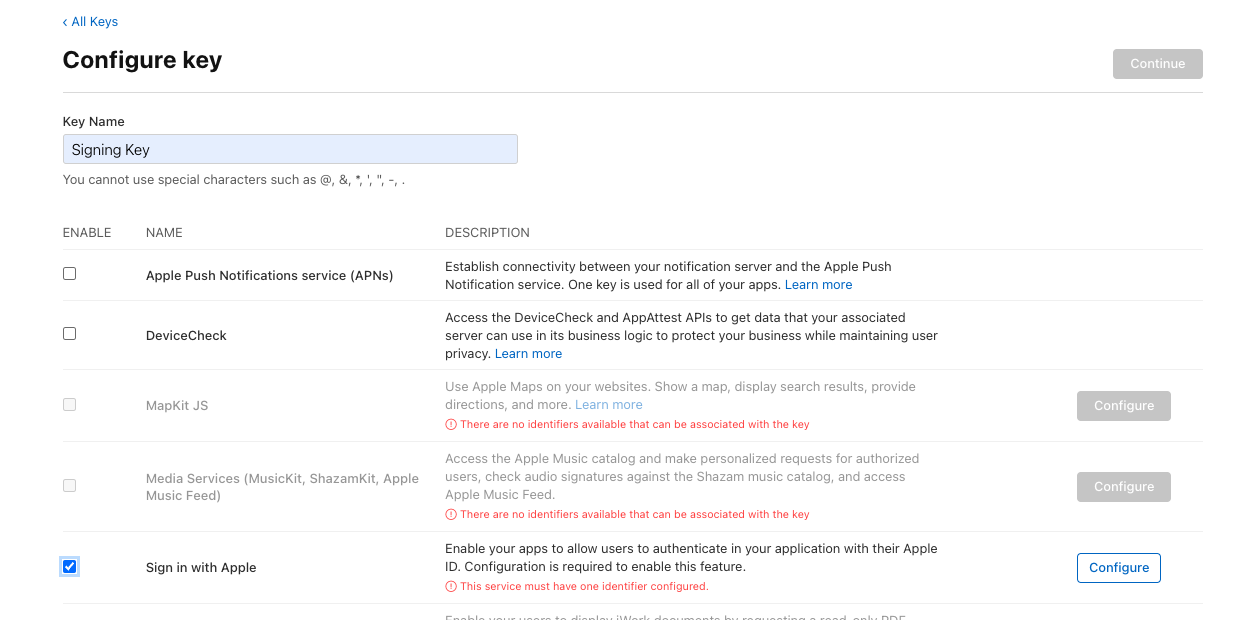The height and width of the screenshot is (620, 1253).
Task: Click the Sign in with Apple name
Action: pos(201,568)
